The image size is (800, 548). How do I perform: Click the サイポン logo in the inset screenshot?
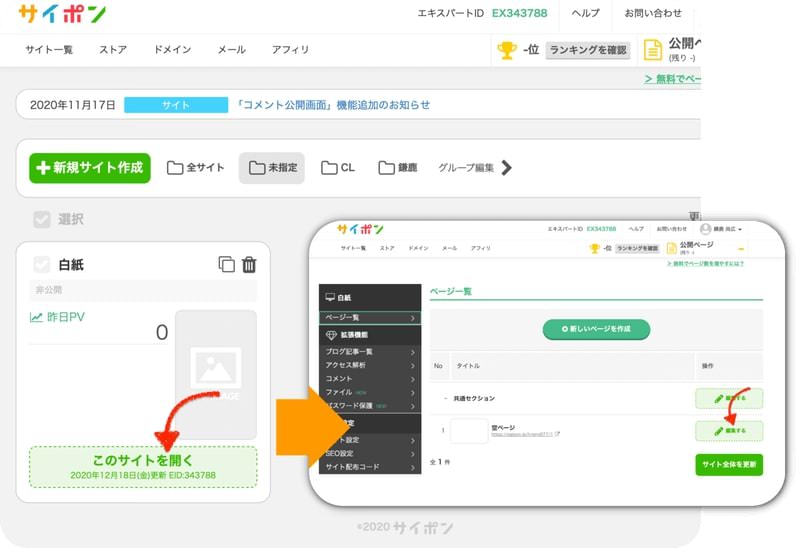(360, 229)
